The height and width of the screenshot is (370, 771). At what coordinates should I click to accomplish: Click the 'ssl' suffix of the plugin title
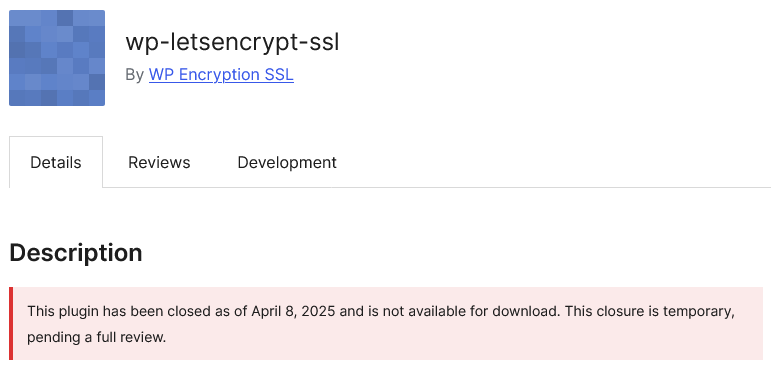click(324, 43)
